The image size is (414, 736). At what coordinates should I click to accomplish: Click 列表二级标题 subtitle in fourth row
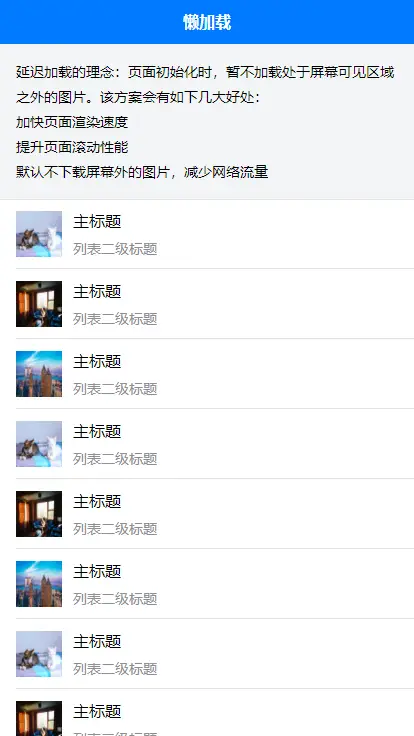(115, 459)
